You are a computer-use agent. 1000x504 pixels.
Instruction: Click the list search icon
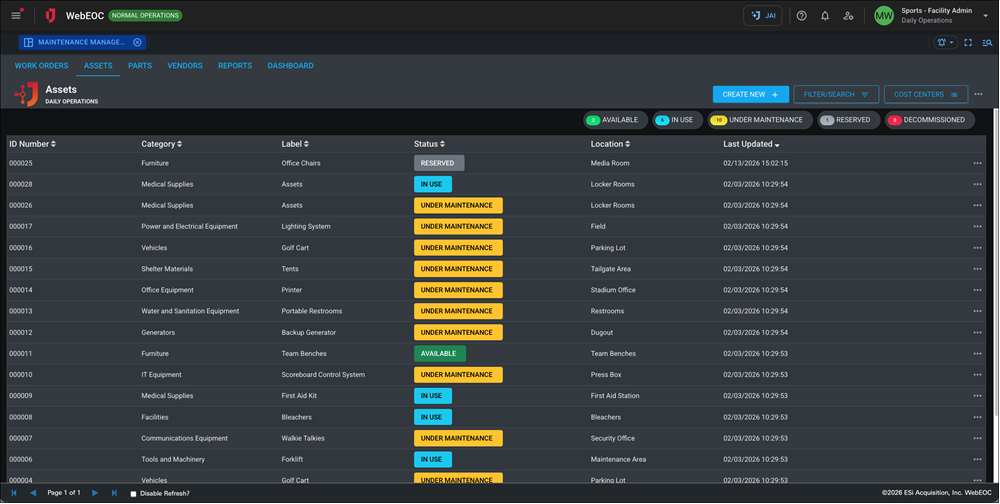click(x=987, y=43)
